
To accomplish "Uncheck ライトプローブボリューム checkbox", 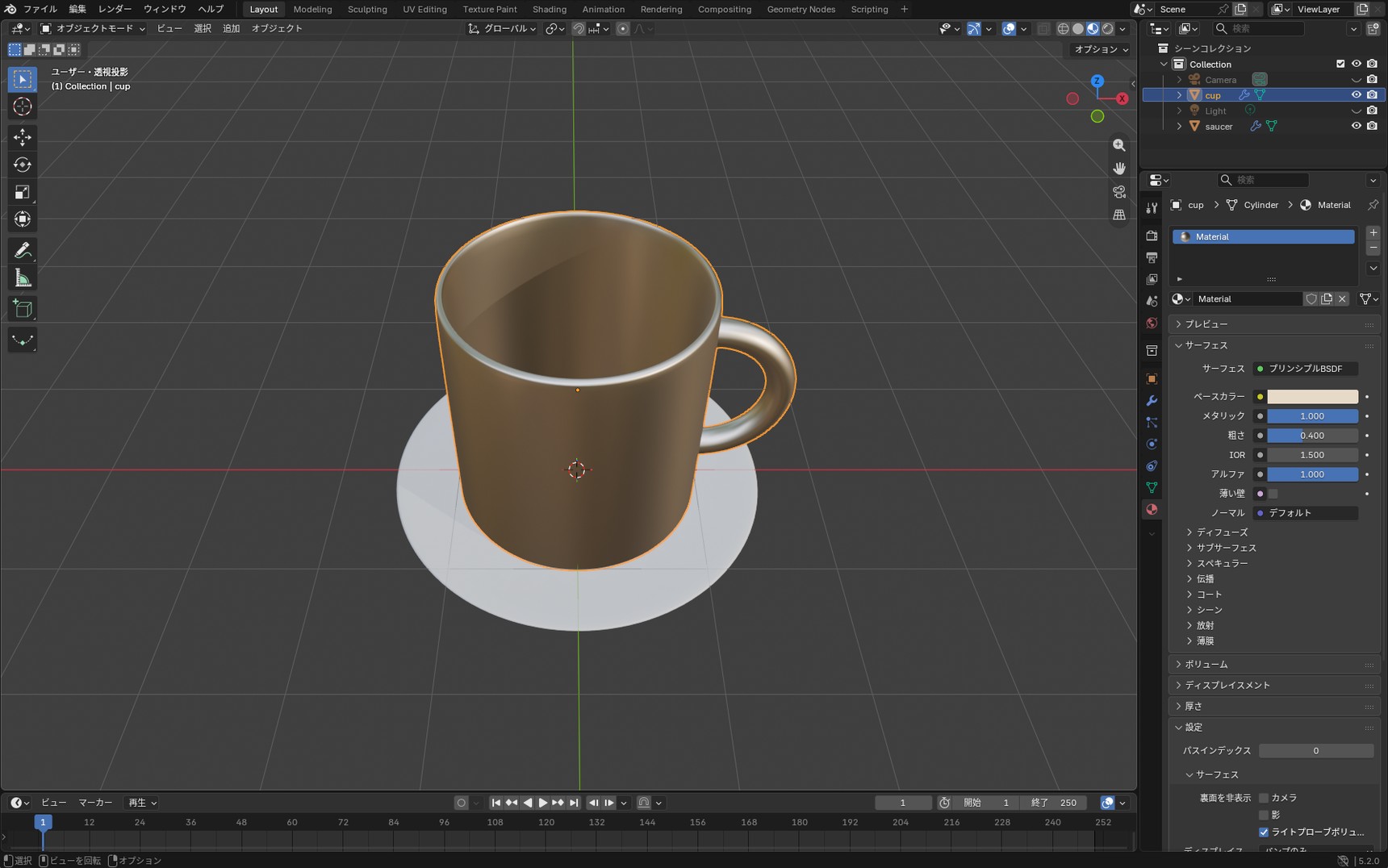I will point(1264,832).
